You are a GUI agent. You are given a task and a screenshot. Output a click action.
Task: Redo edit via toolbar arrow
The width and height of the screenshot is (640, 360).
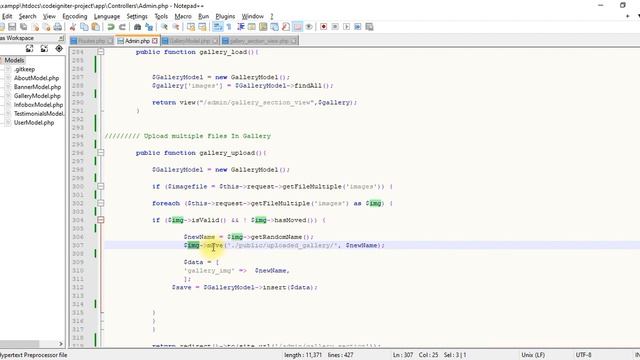point(122,27)
